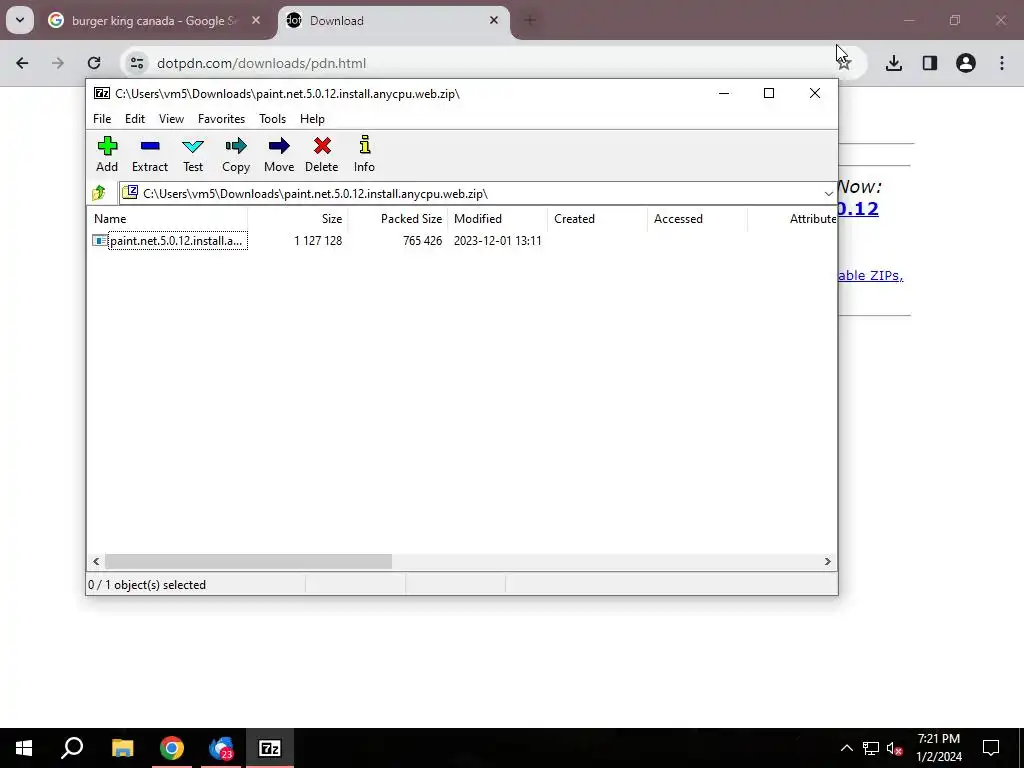Viewport: 1024px width, 768px height.
Task: Open the 7-Zip taskbar button
Action: (x=270, y=748)
